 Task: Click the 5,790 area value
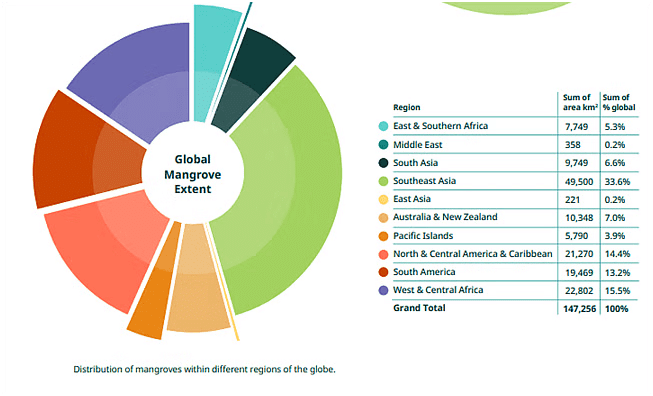[x=576, y=236]
